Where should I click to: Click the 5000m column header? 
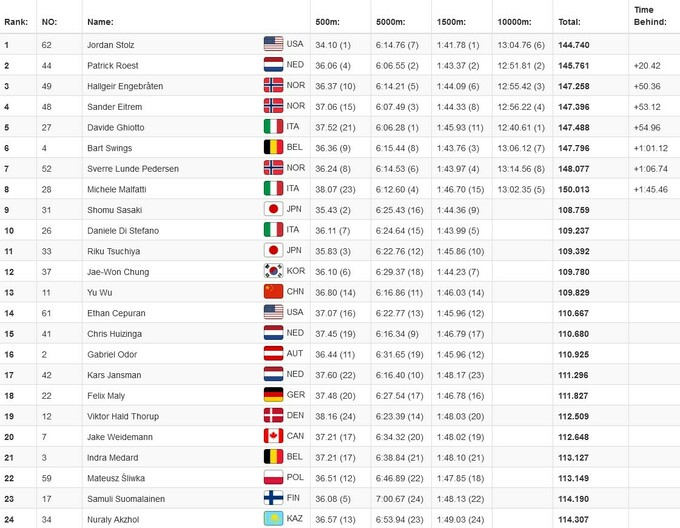tap(393, 21)
